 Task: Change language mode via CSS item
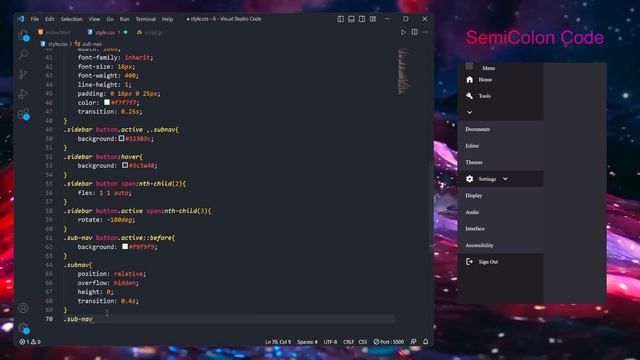point(363,342)
